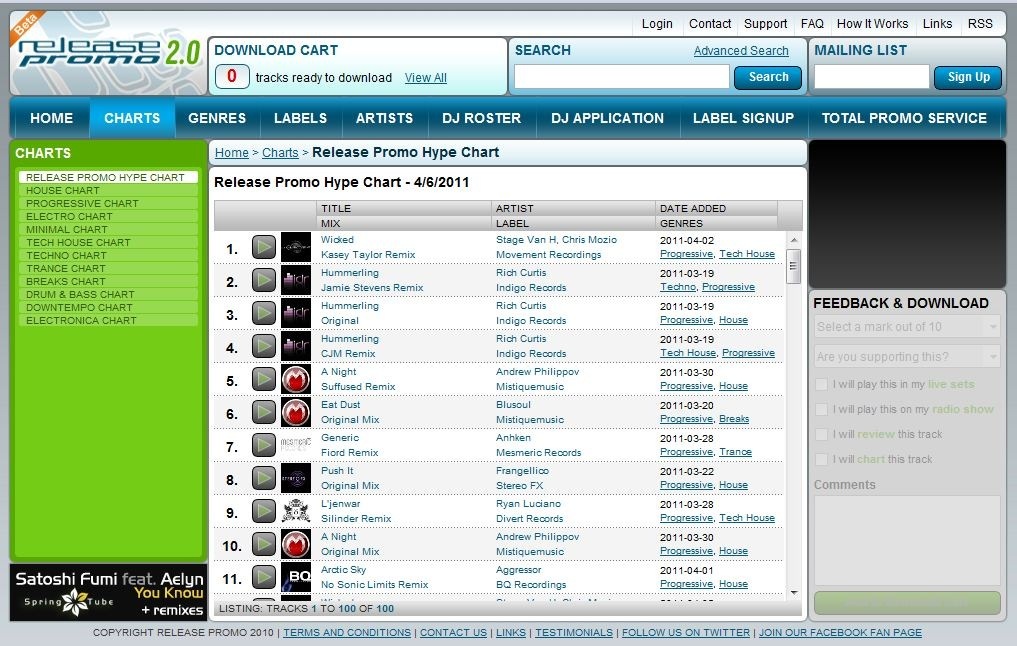Focus the Comments text area

click(907, 540)
